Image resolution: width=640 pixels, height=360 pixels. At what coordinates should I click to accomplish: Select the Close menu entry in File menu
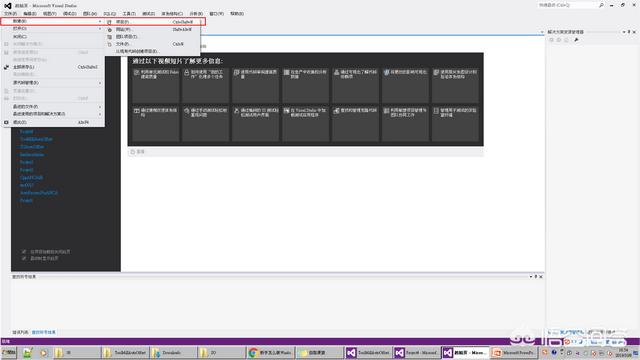[x=20, y=36]
